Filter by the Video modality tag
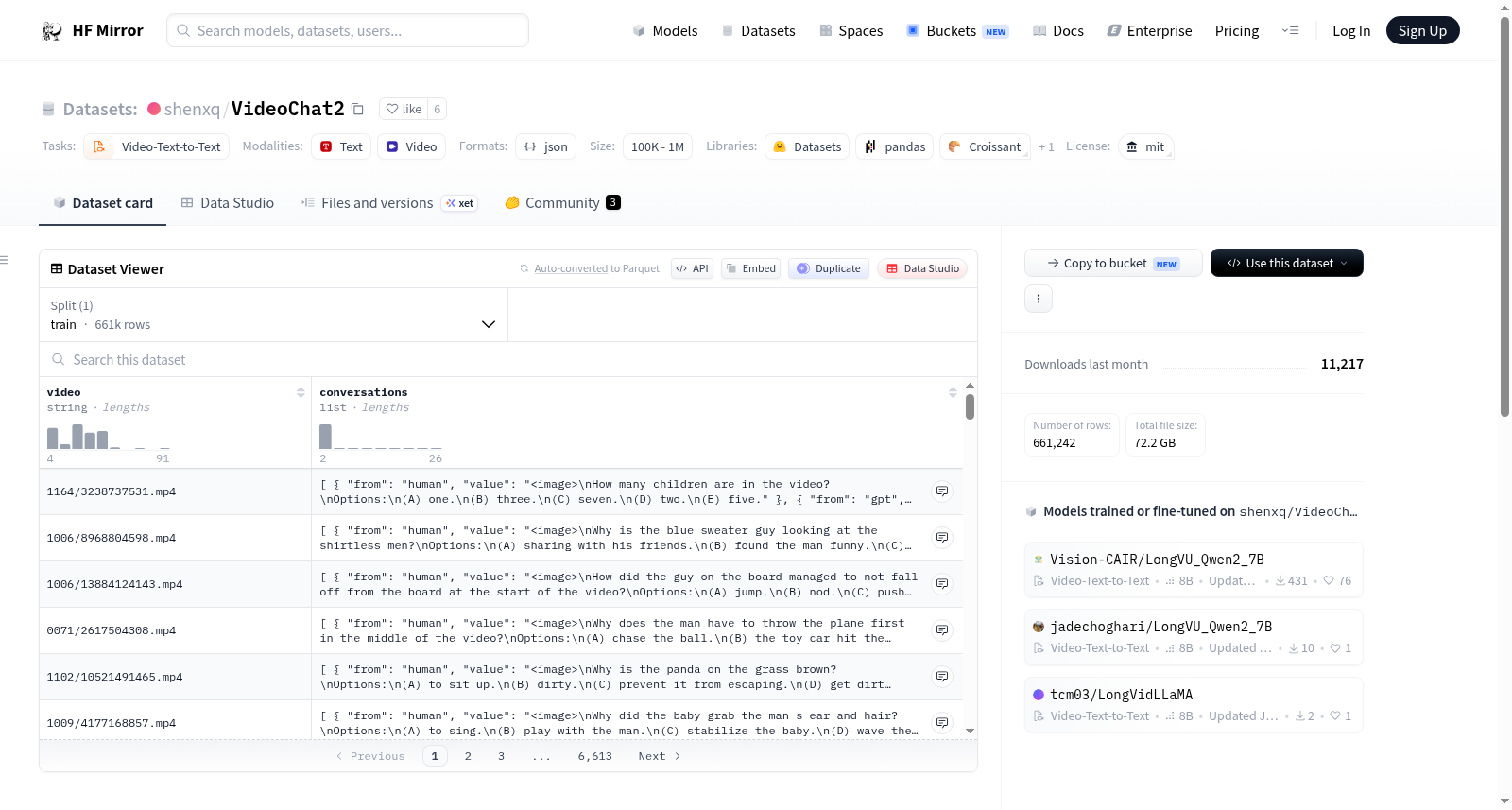The width and height of the screenshot is (1512, 810). (411, 146)
